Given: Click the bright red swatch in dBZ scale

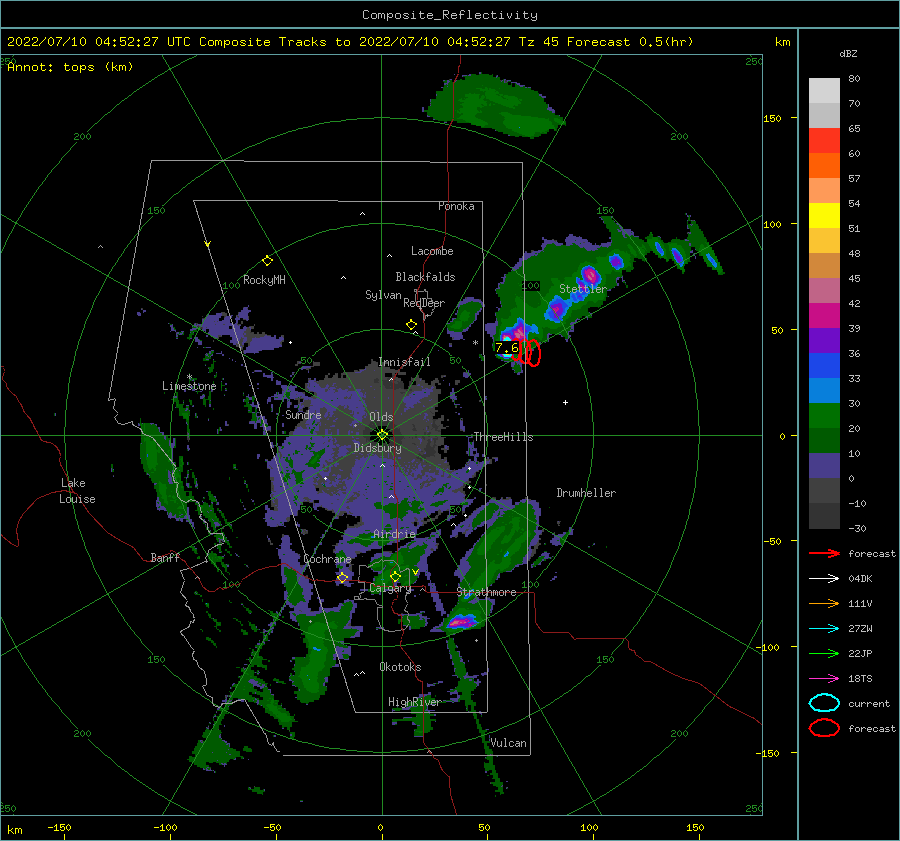Looking at the screenshot, I should click(824, 141).
